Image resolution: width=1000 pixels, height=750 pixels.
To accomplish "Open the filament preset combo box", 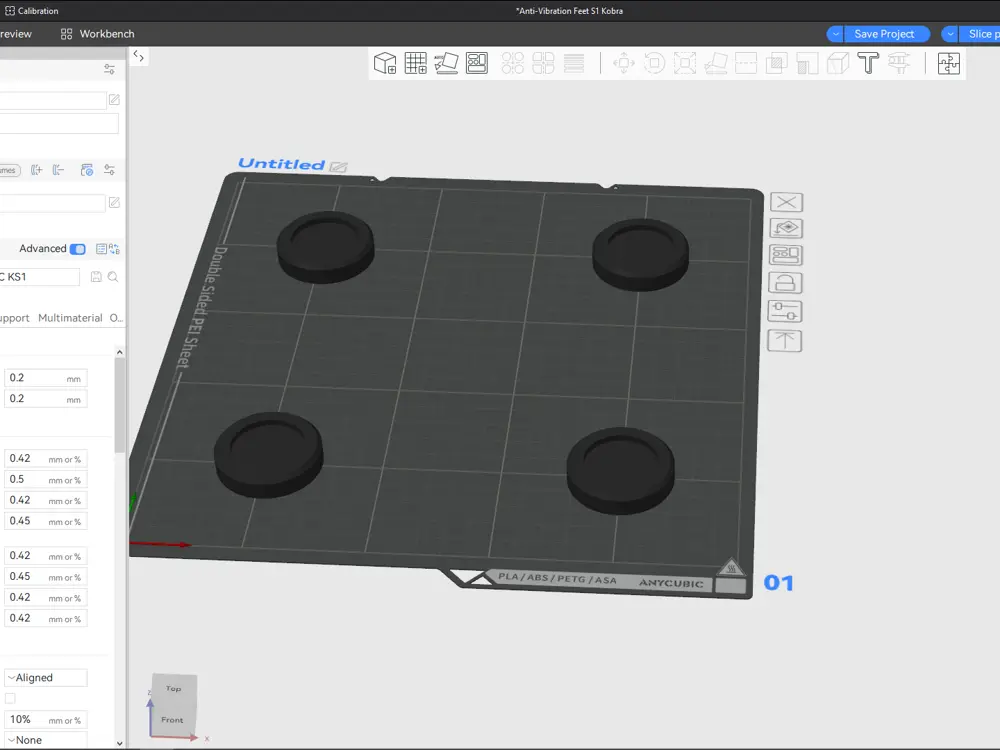I will (x=52, y=203).
